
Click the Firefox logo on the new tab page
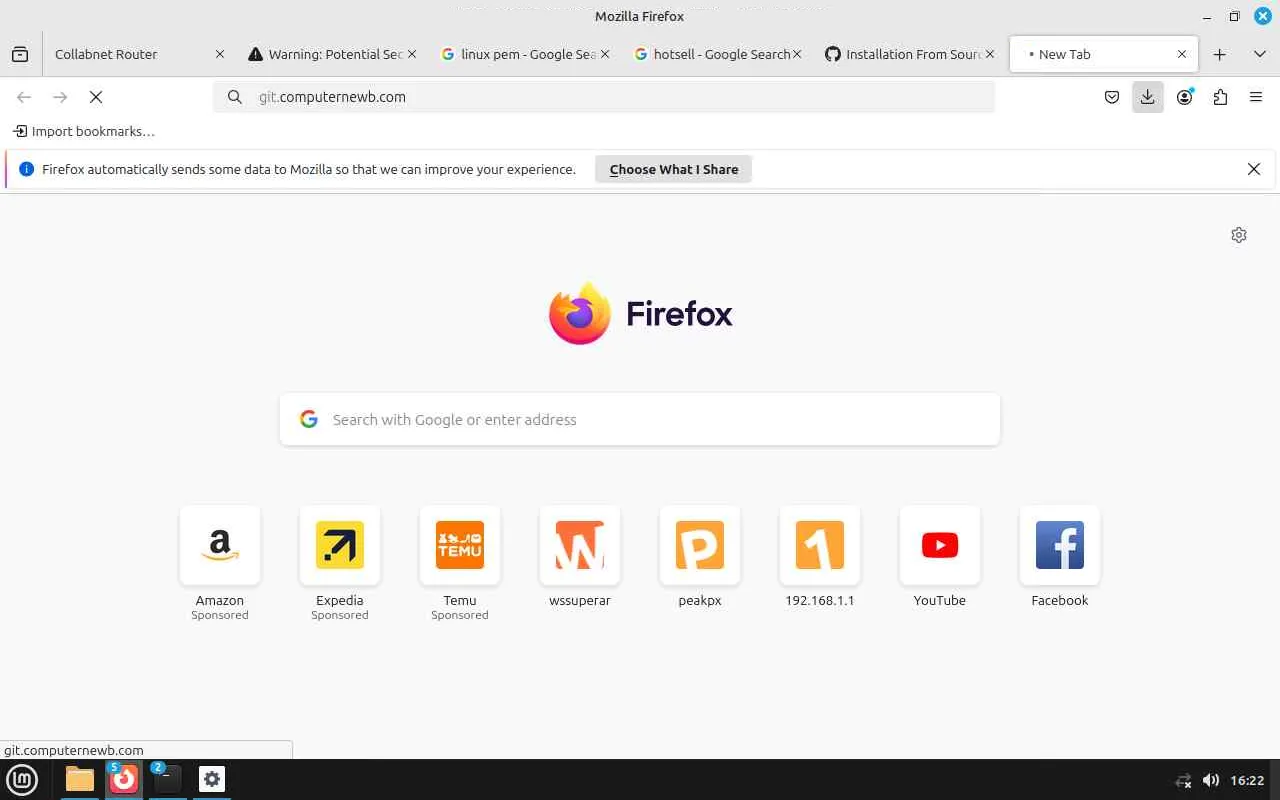click(580, 314)
